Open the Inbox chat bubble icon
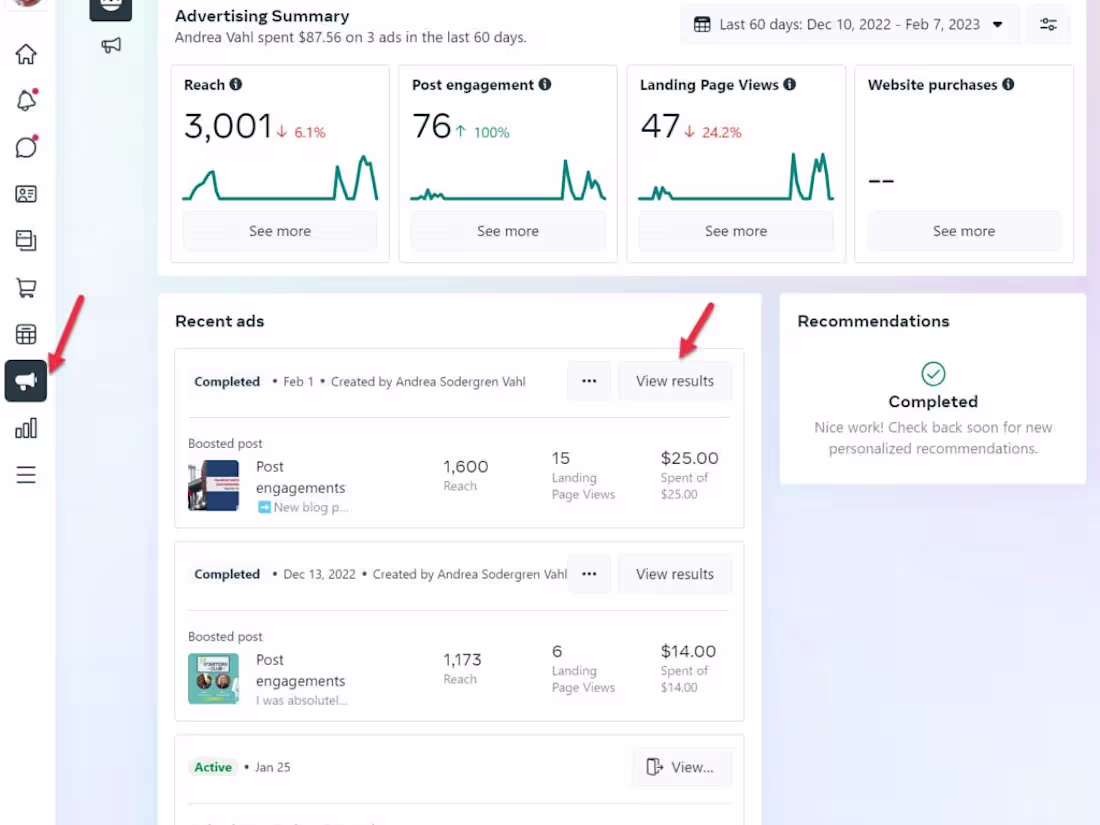Screen dimensions: 1100x825 pyautogui.click(x=26, y=147)
